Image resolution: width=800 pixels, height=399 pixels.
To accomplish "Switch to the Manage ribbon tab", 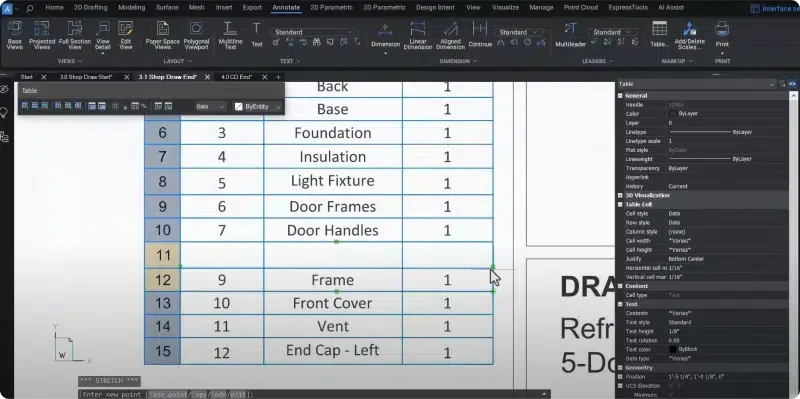I will (x=541, y=8).
